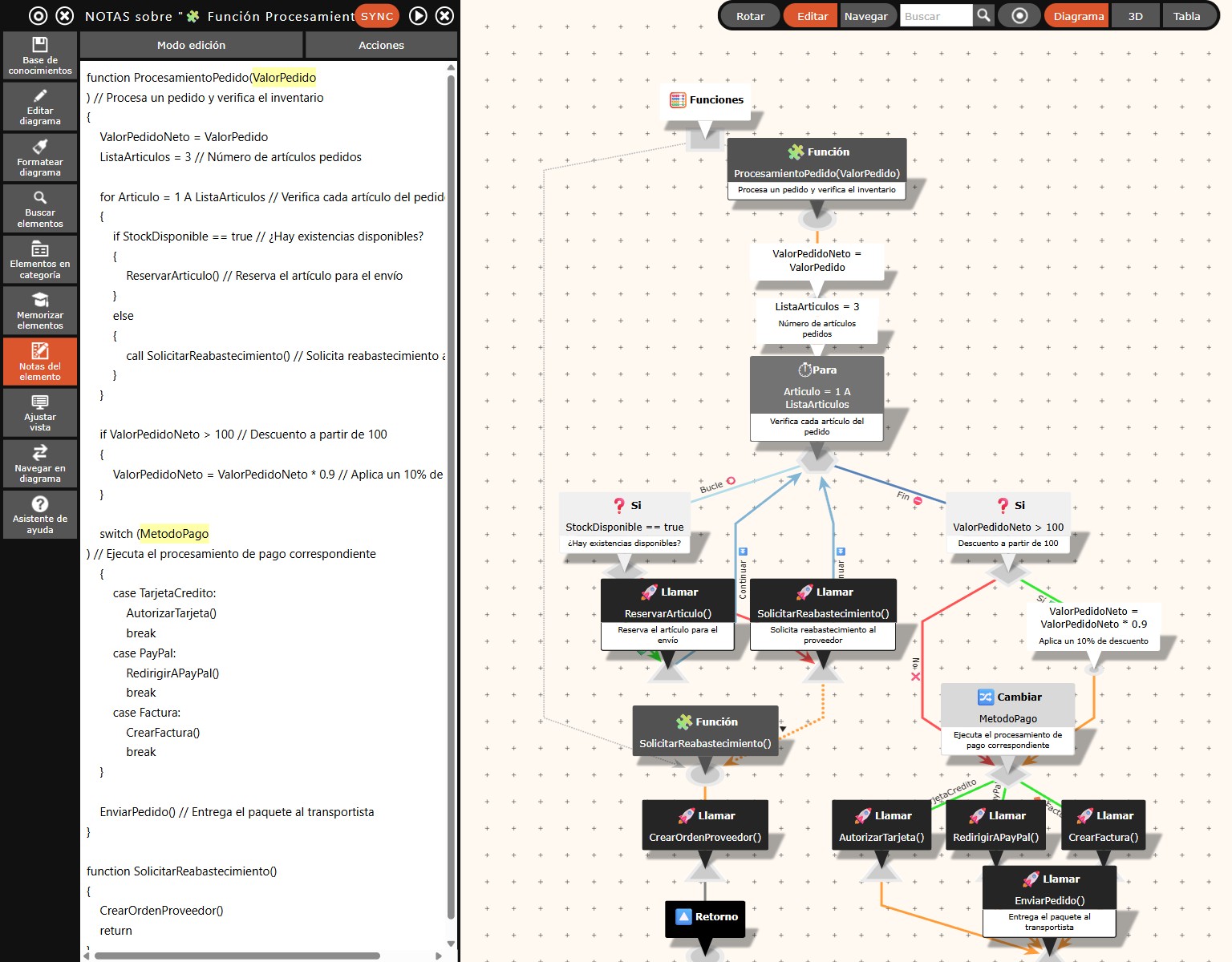Viewport: 1232px width, 962px height.
Task: Select Navegar mode in top toolbar
Action: (866, 16)
